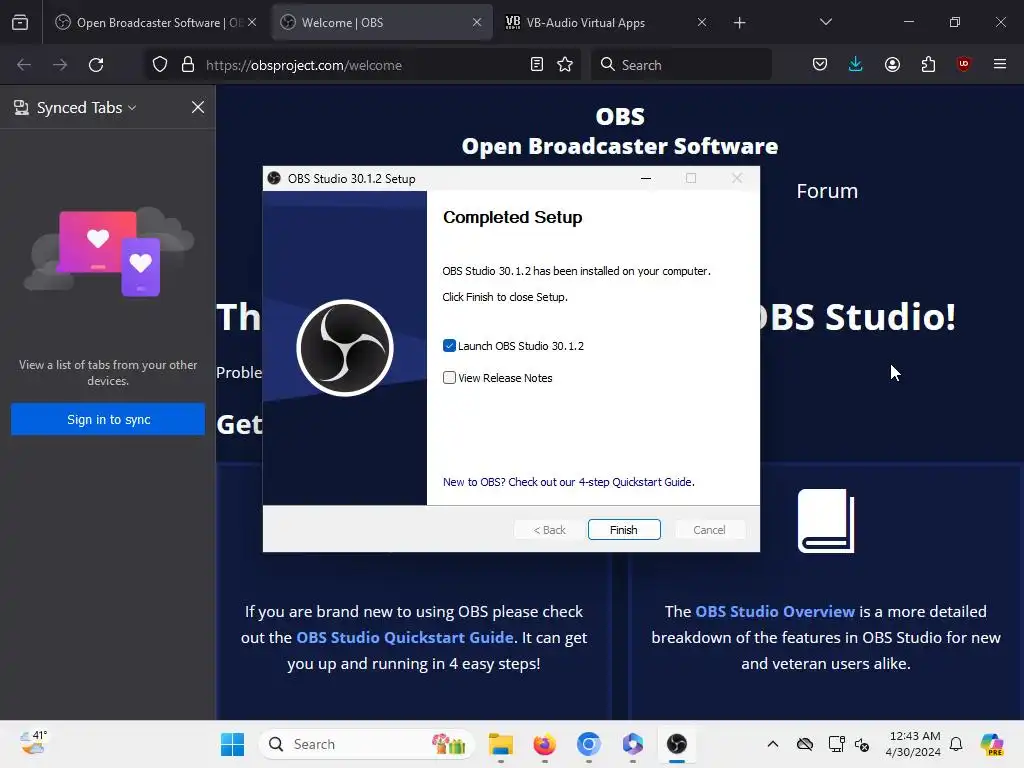Open the Copilot-style taskbar app icon
The height and width of the screenshot is (768, 1024).
click(x=632, y=744)
